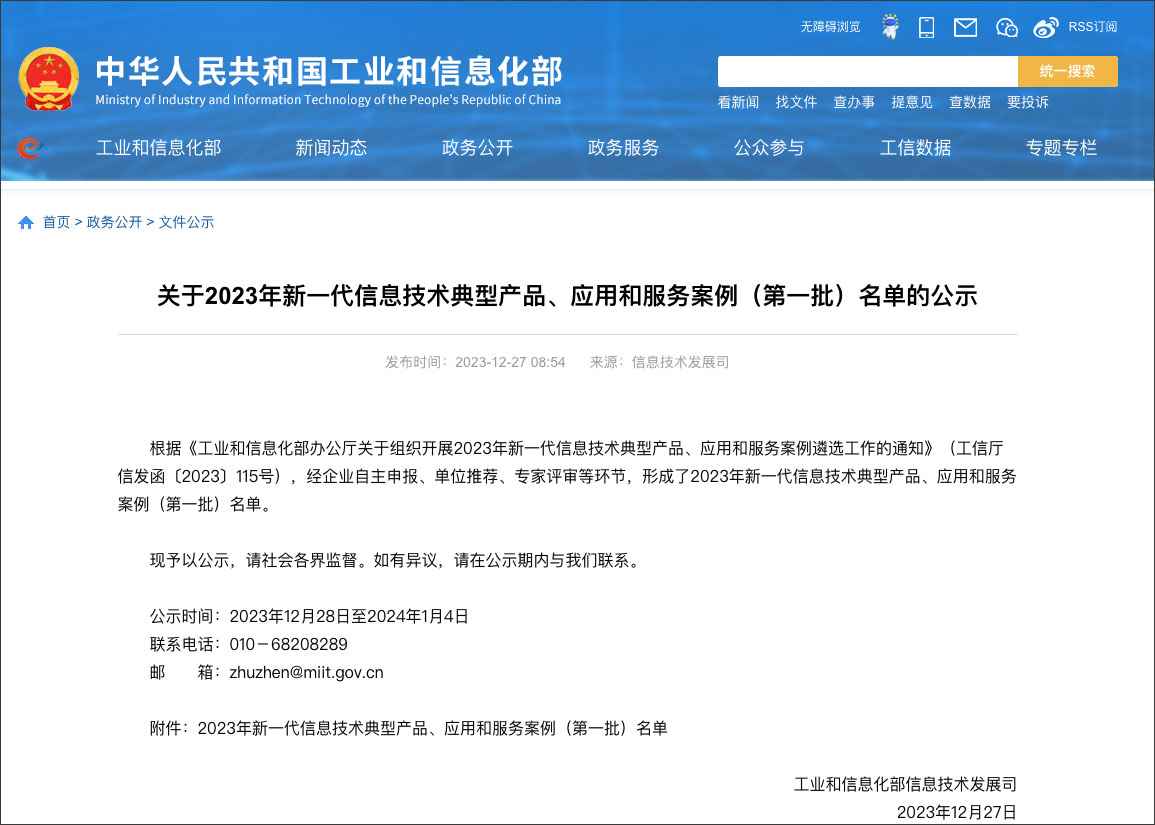The height and width of the screenshot is (825, 1155).
Task: Click inside the search input box
Action: [865, 71]
